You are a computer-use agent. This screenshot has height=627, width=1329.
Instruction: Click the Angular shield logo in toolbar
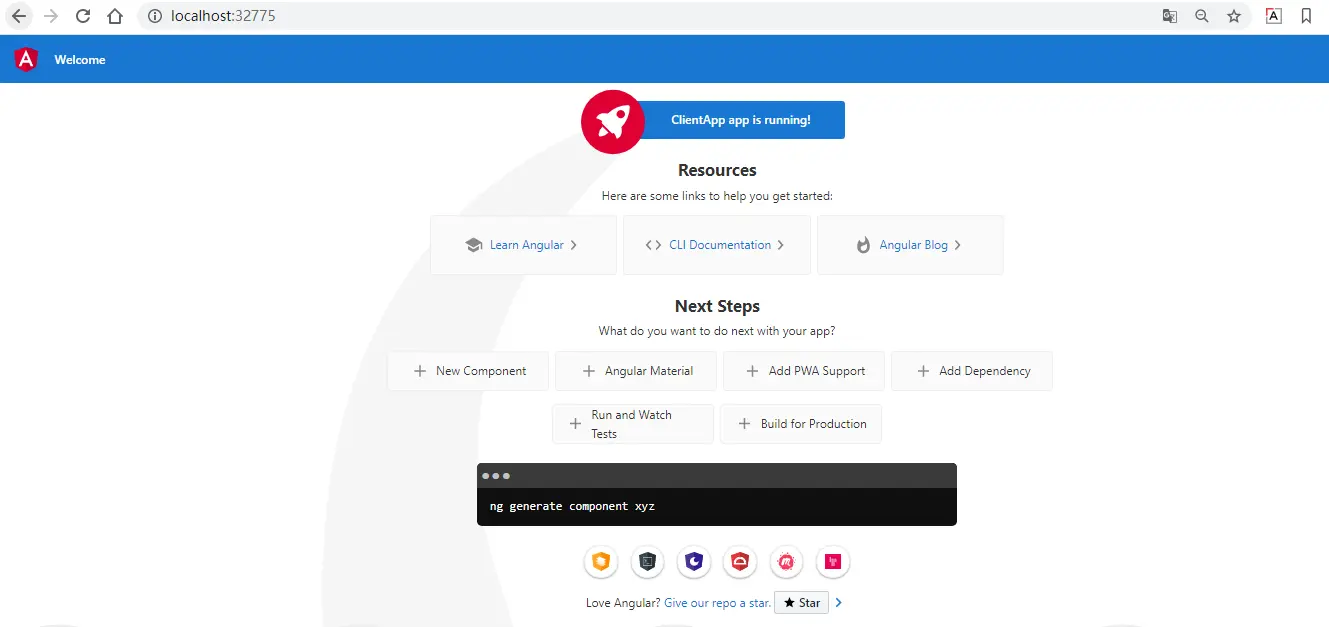(x=27, y=59)
